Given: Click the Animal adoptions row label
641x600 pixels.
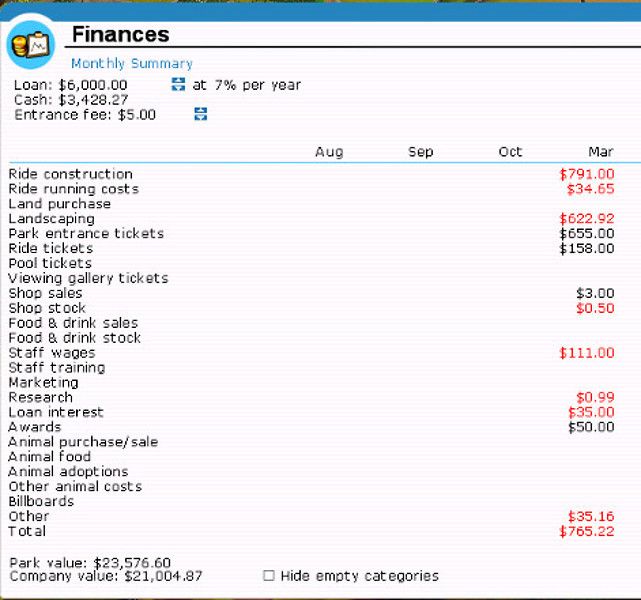Looking at the screenshot, I should 68,472.
